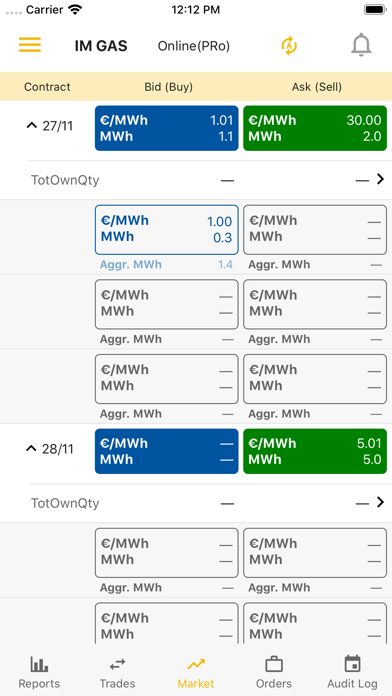The height and width of the screenshot is (696, 392).
Task: Tap the Bid (Buy) column header
Action: point(169,87)
